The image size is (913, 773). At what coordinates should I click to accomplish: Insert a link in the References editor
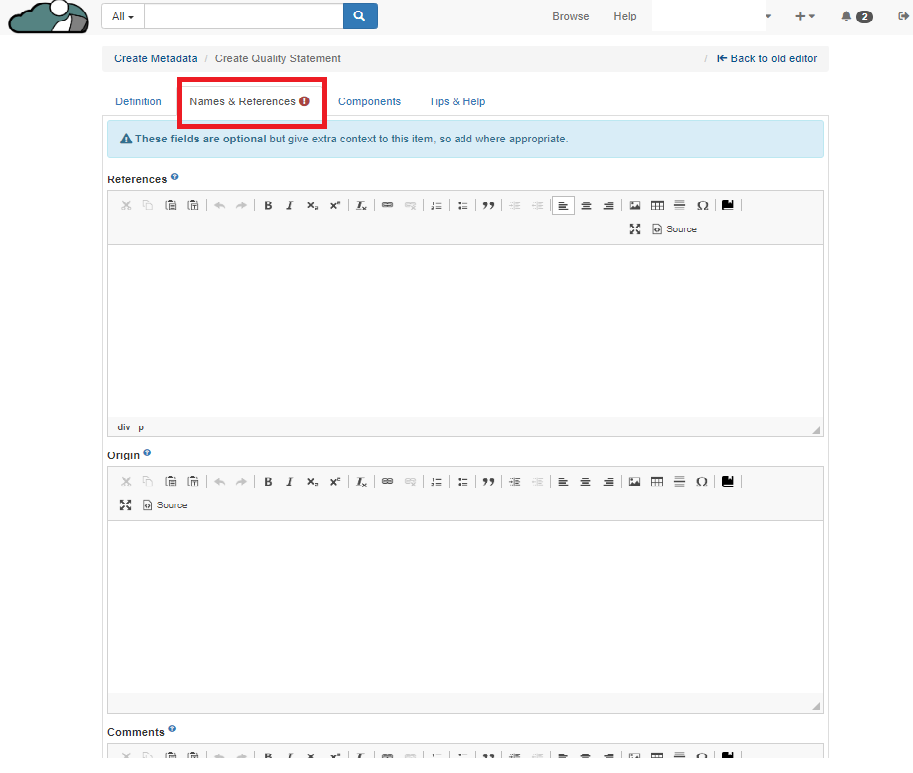click(x=387, y=206)
